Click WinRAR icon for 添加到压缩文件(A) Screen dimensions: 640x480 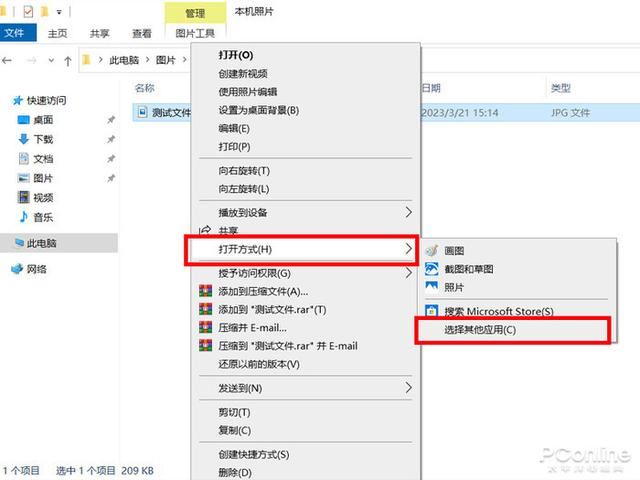[x=206, y=291]
